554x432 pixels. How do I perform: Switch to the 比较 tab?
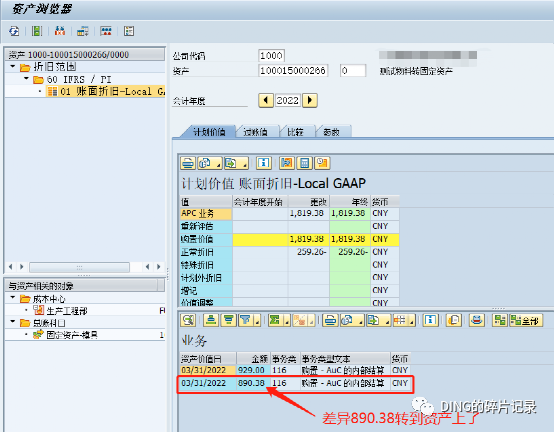tap(296, 132)
